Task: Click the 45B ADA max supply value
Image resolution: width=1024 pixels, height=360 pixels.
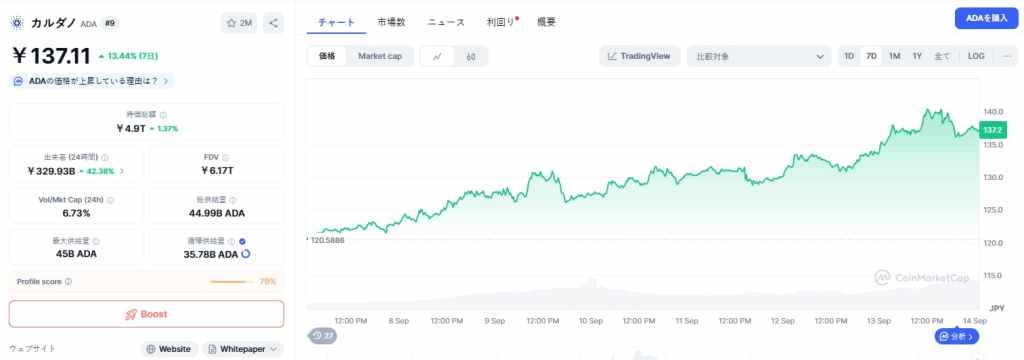Action: point(76,254)
